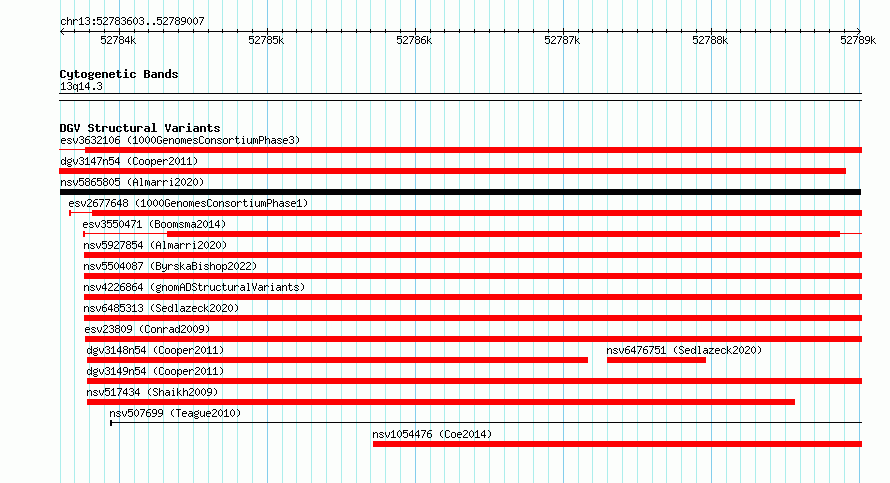
Task: Click the red bar under dgv3149n54
Action: point(475,381)
